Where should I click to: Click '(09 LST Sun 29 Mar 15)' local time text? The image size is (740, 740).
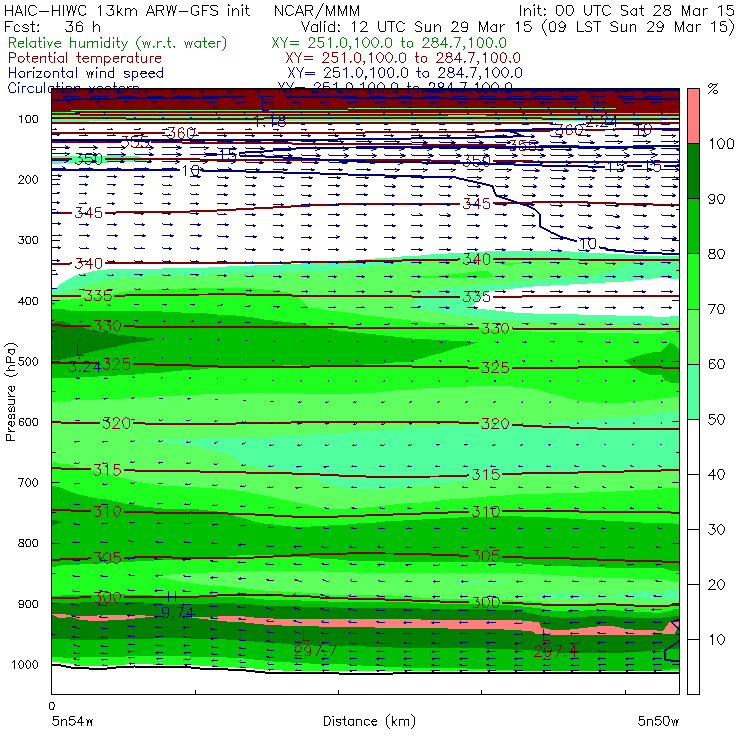coord(638,27)
